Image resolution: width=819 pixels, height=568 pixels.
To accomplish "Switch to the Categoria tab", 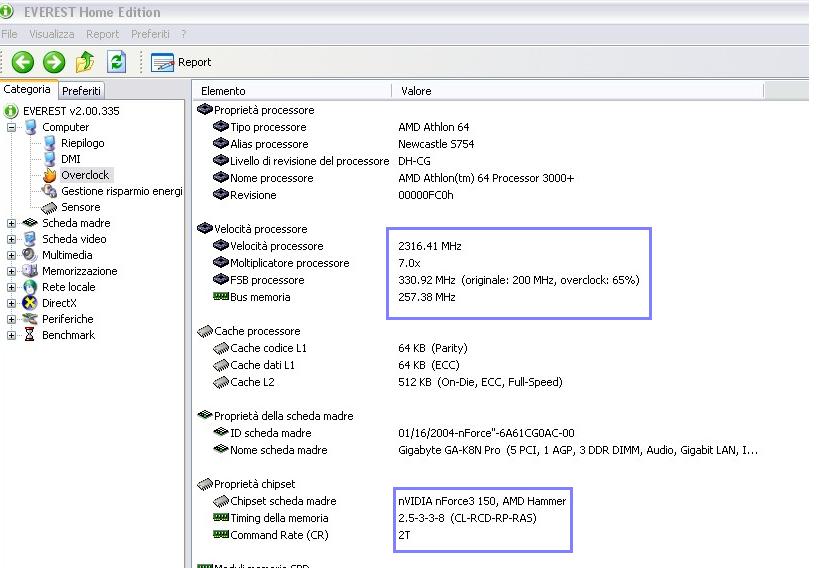I will coord(27,89).
